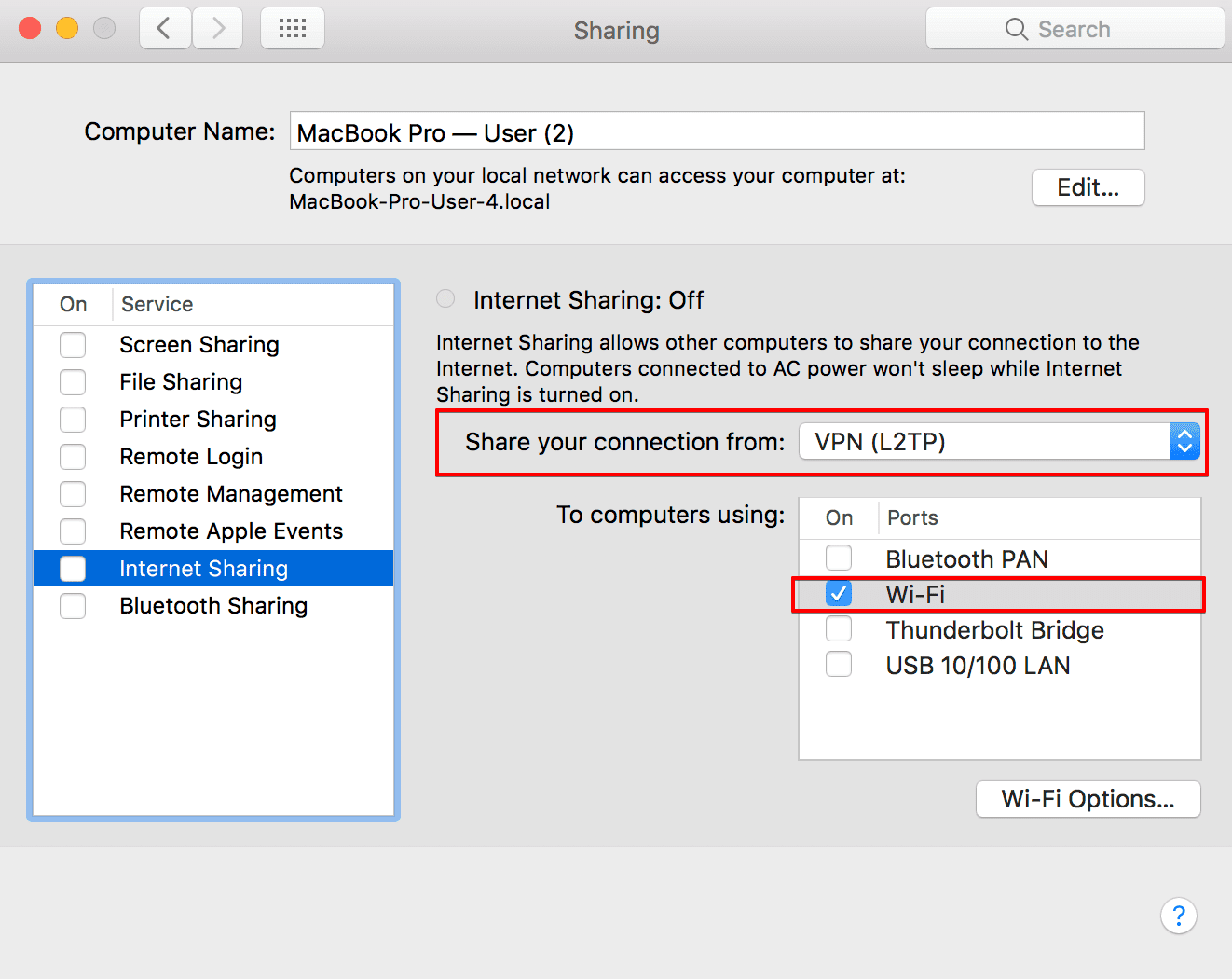Image resolution: width=1232 pixels, height=979 pixels.
Task: Enable the File Sharing checkbox
Action: pos(73,382)
